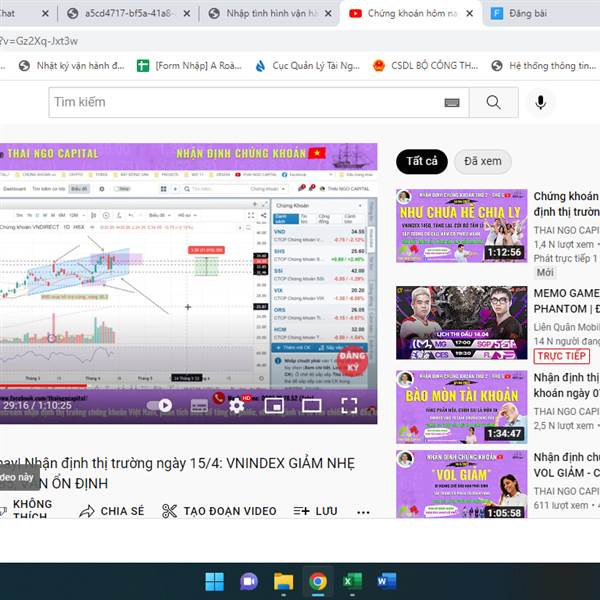Click the browser address bar URL
Screen dimensions: 600x600
tap(39, 41)
